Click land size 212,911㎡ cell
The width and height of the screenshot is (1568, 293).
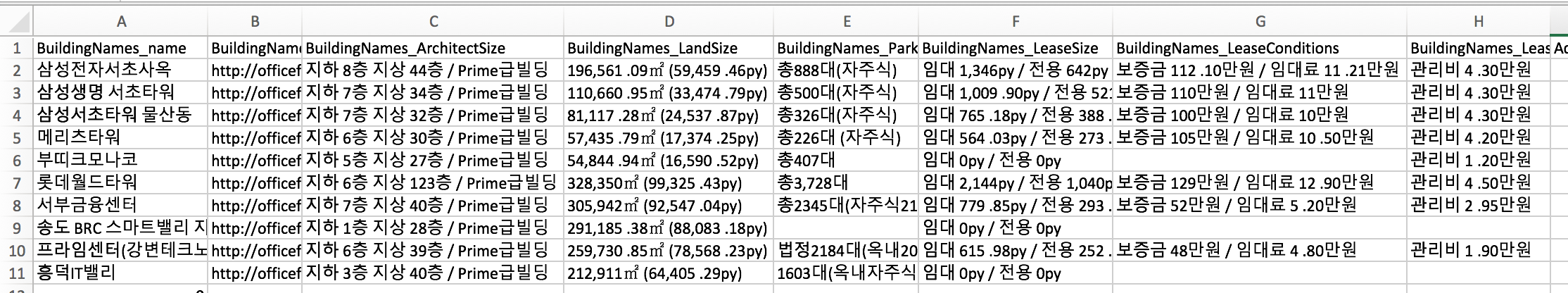coord(669,273)
